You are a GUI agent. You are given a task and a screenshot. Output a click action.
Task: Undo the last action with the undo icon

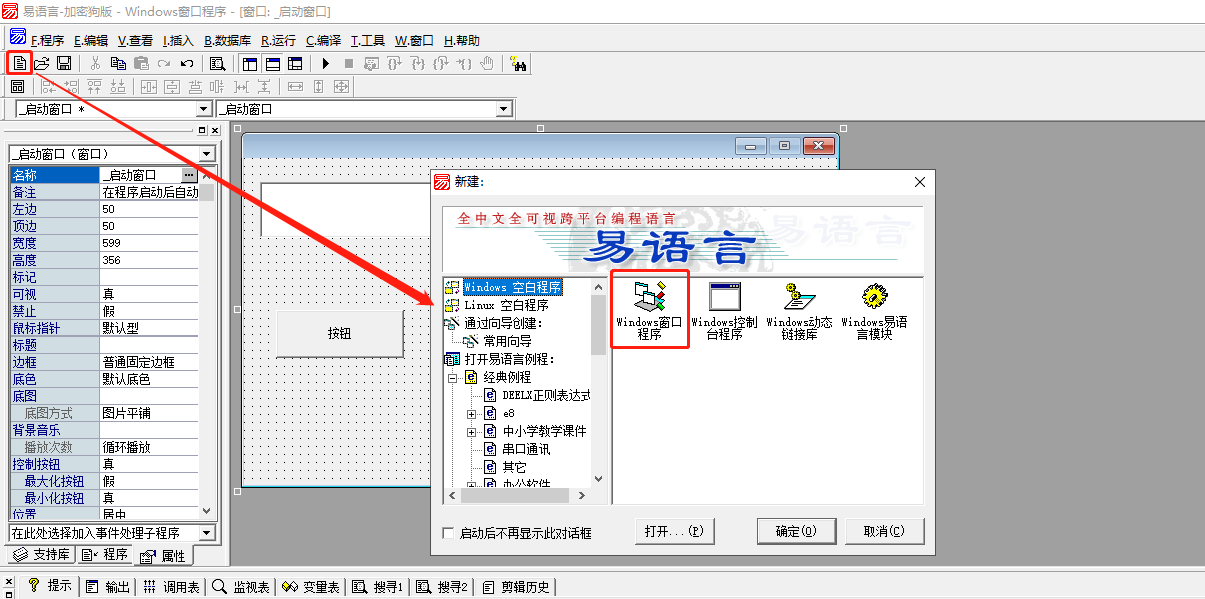coord(187,62)
